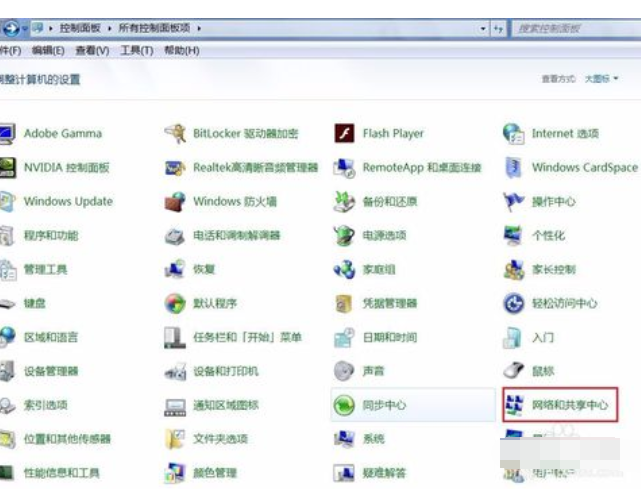Click the 网络和共享中心 icon

[x=514, y=405]
